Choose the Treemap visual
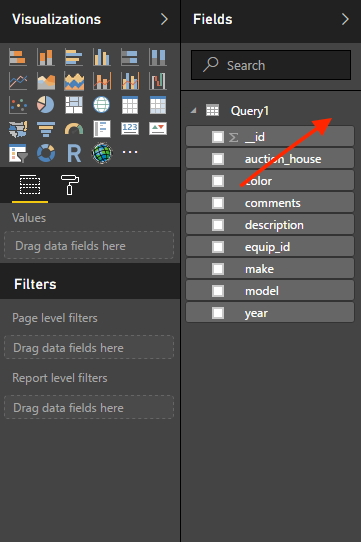This screenshot has width=361, height=542. click(74, 105)
